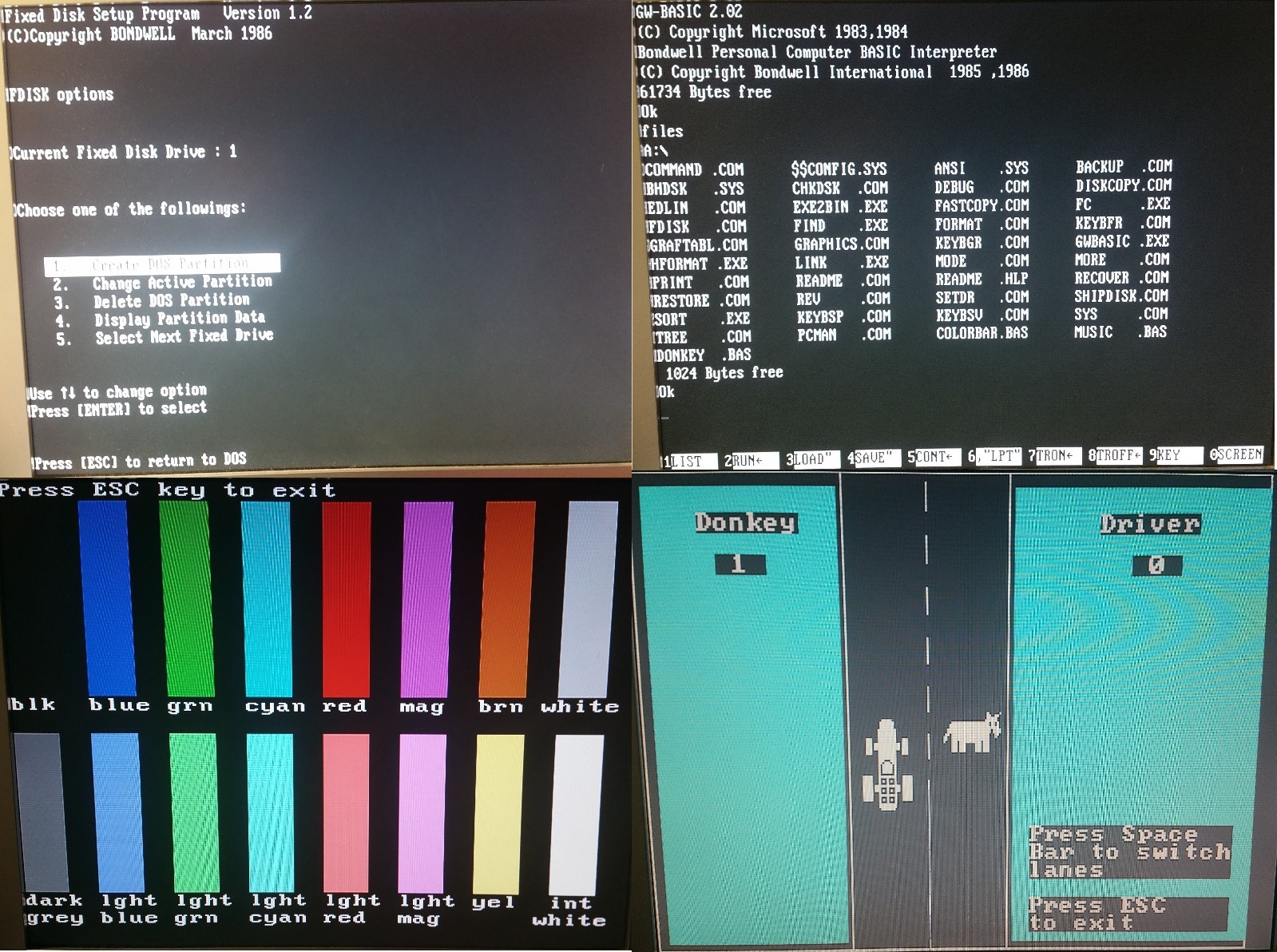Image resolution: width=1277 pixels, height=952 pixels.
Task: Click the Donkey heading in the game
Action: 745,522
